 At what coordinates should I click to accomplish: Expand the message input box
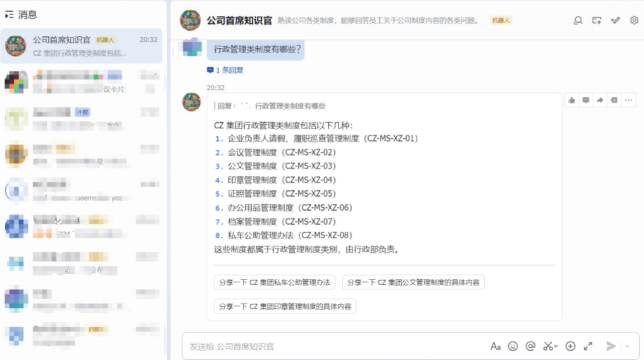click(x=588, y=346)
